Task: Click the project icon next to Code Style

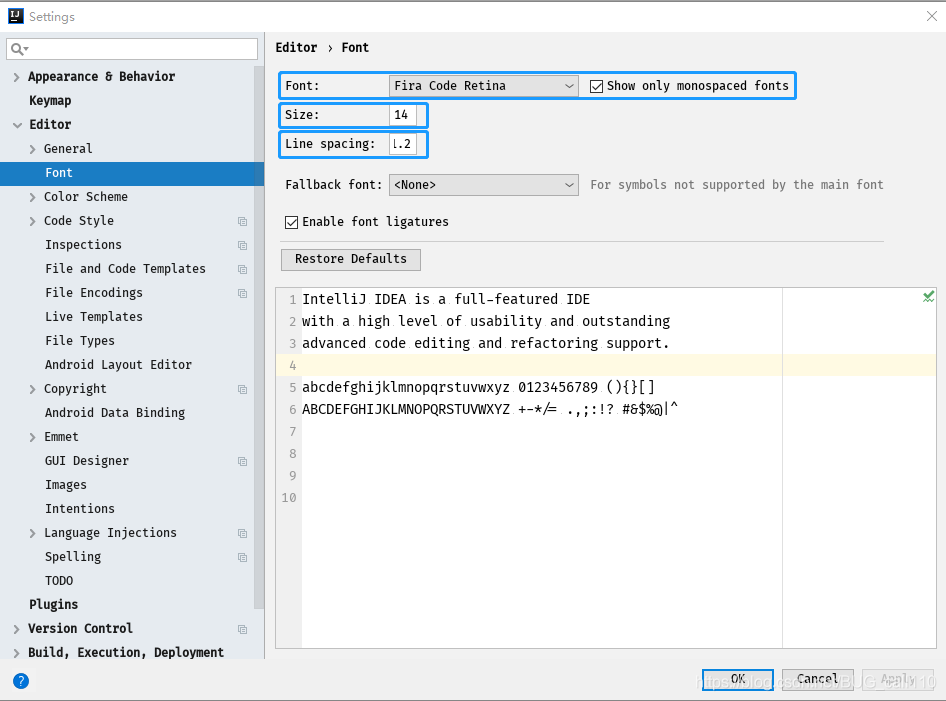Action: (x=241, y=220)
